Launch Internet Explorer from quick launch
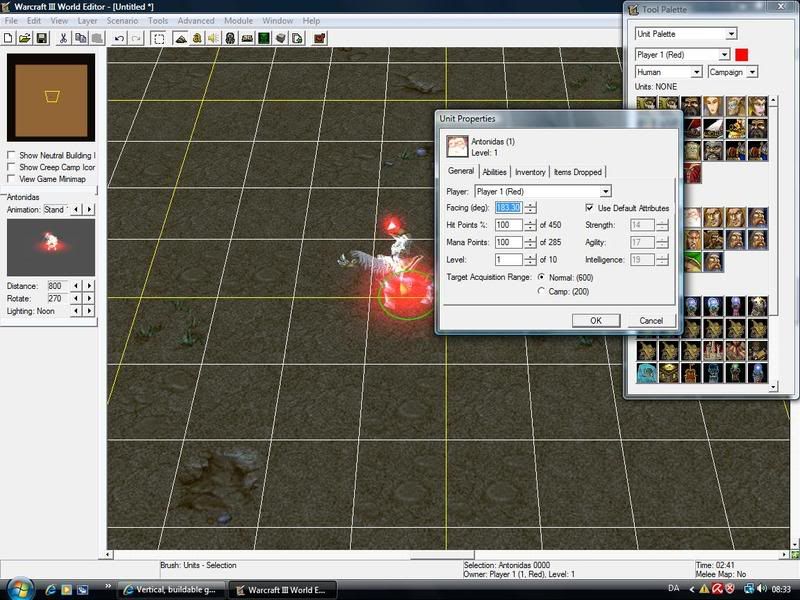Viewport: 800px width, 600px height. click(x=51, y=589)
